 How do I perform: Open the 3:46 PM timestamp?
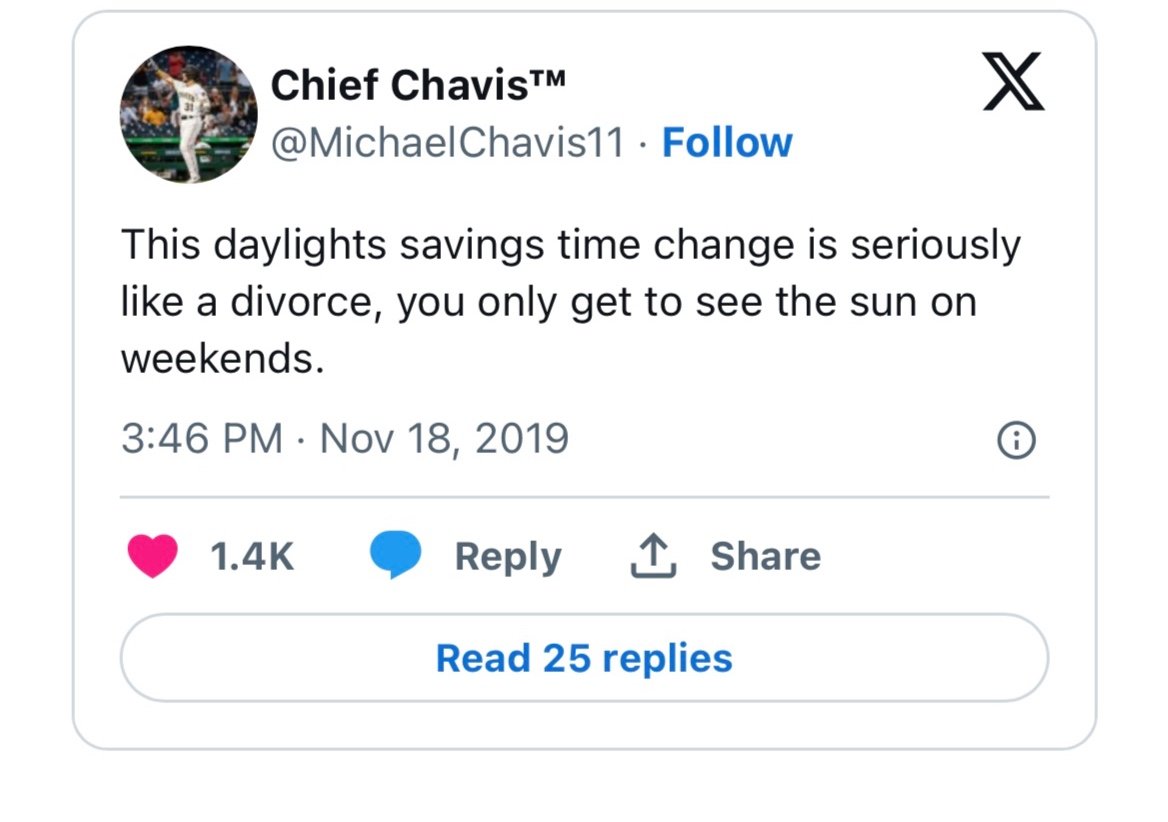pyautogui.click(x=202, y=438)
